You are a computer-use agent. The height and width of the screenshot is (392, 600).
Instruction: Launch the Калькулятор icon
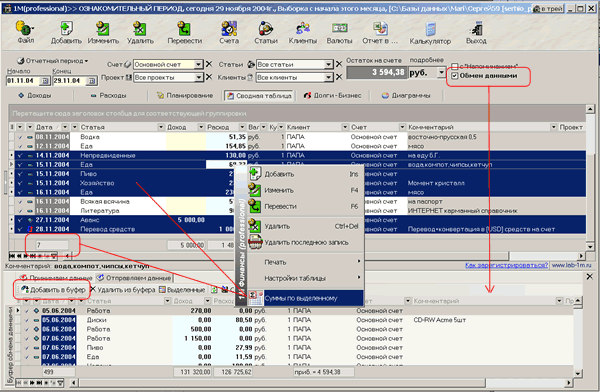(430, 33)
